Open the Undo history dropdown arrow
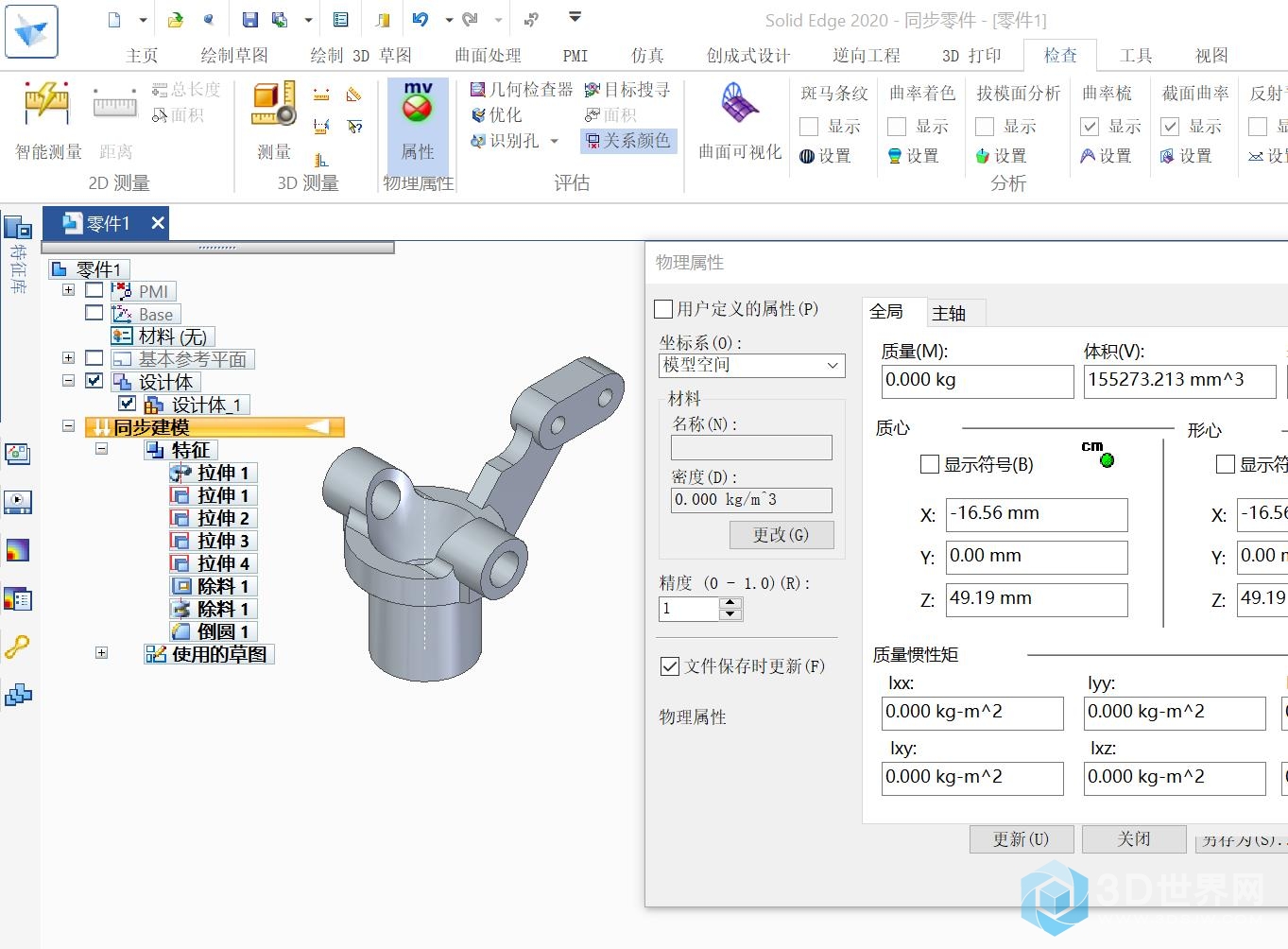 (x=449, y=19)
